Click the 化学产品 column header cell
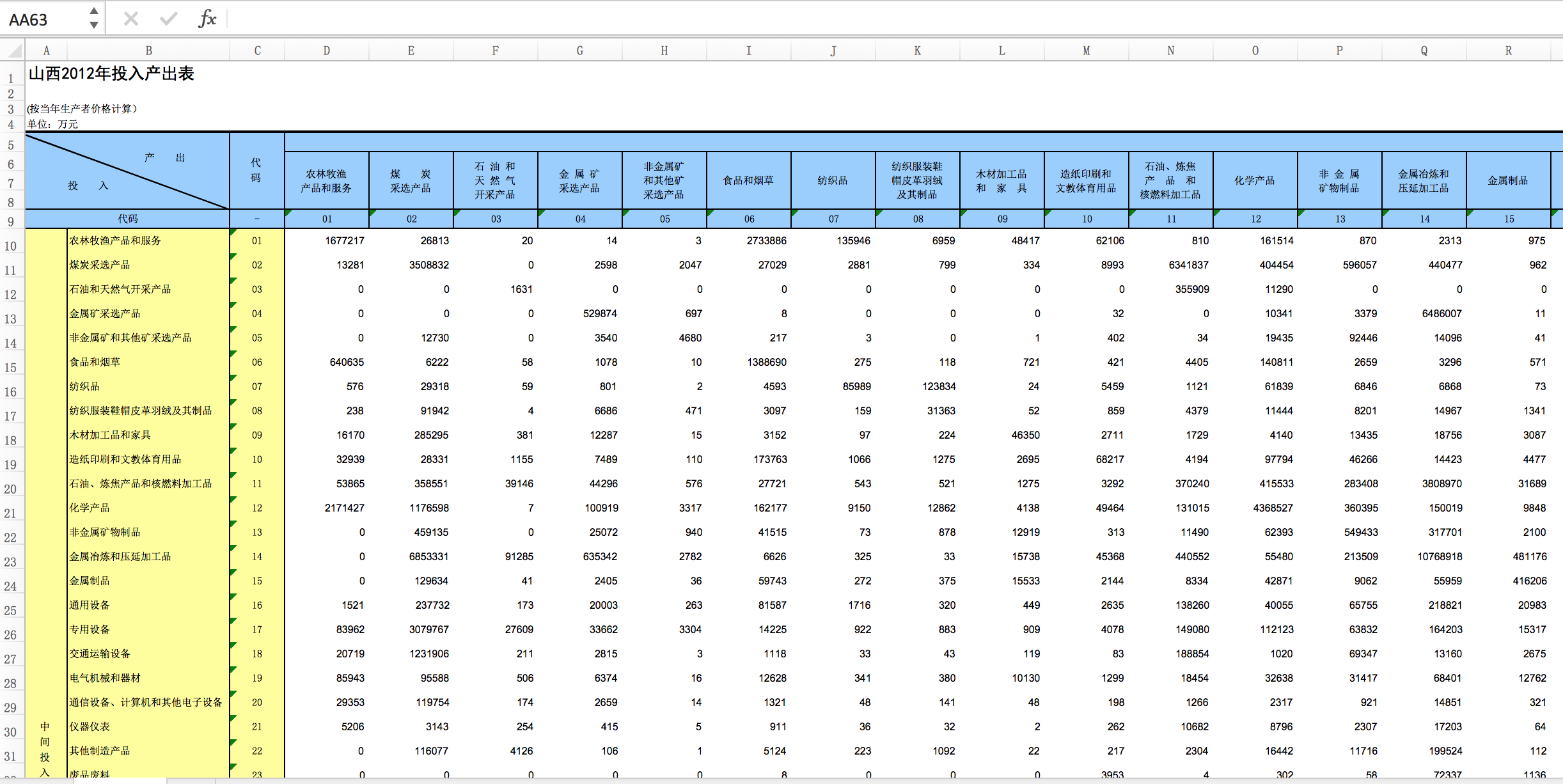This screenshot has height=784, width=1563. [1255, 180]
